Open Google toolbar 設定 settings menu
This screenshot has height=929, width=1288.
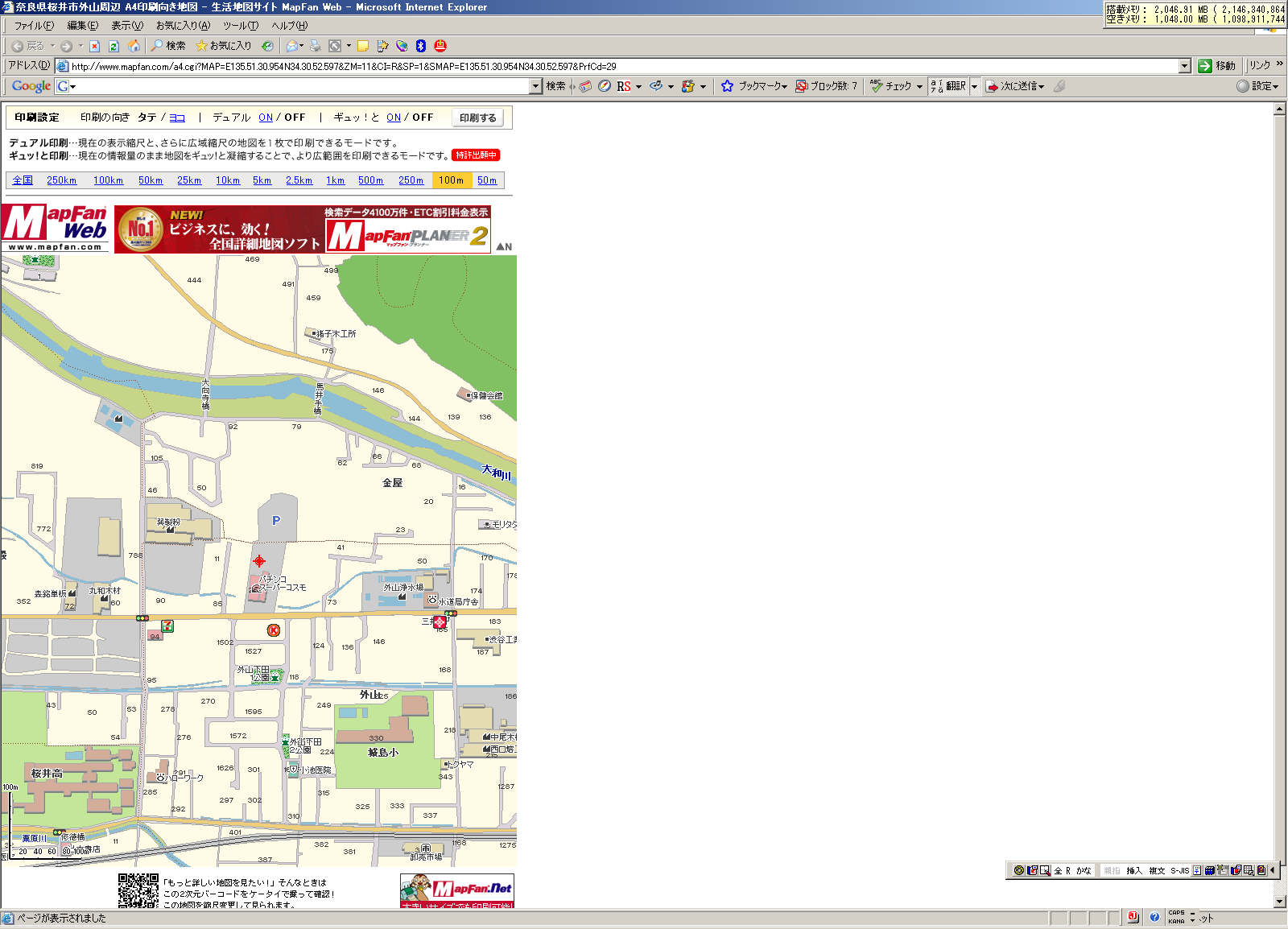[x=1258, y=86]
